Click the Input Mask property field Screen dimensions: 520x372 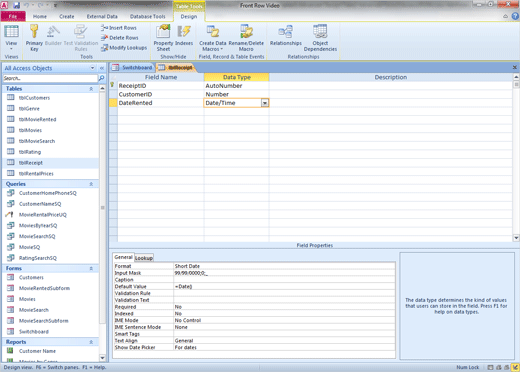[284, 273]
